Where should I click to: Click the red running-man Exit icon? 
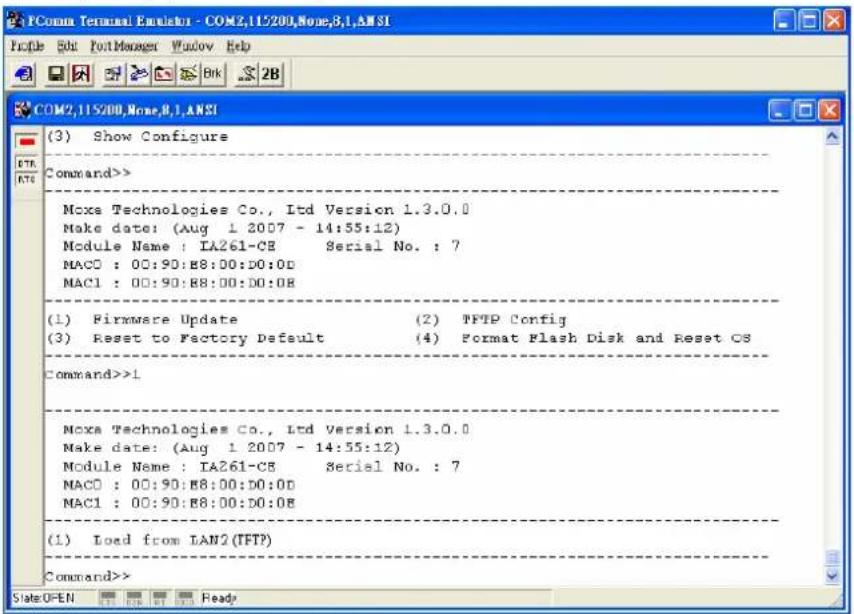tap(81, 74)
